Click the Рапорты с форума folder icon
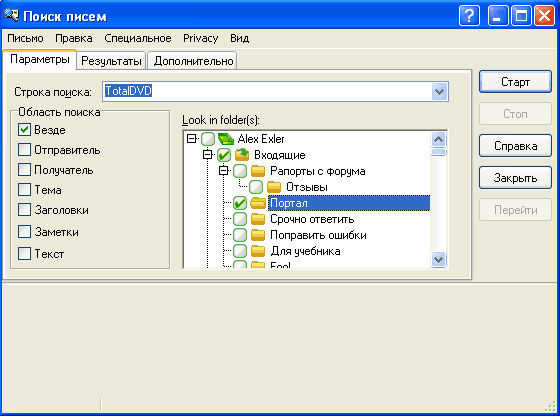This screenshot has width=560, height=416. 258,171
